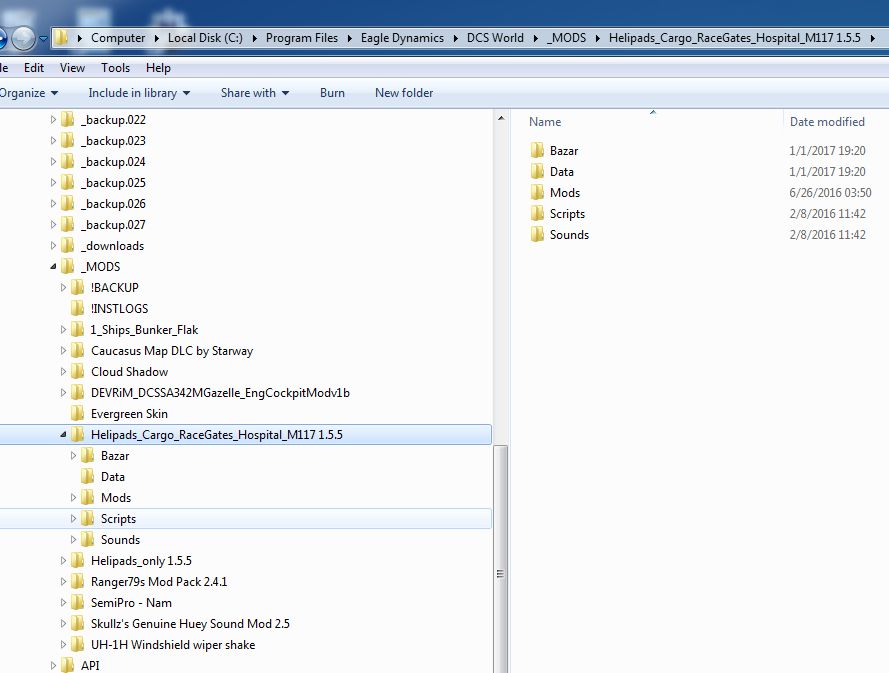889x673 pixels.
Task: Open the recent locations dropdown arrow
Action: 43,39
